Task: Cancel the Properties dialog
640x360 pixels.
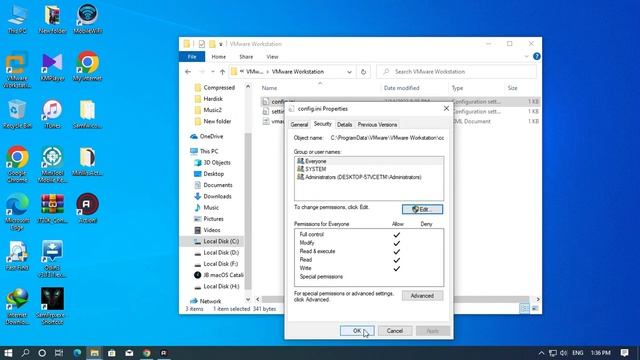Action: coord(395,331)
